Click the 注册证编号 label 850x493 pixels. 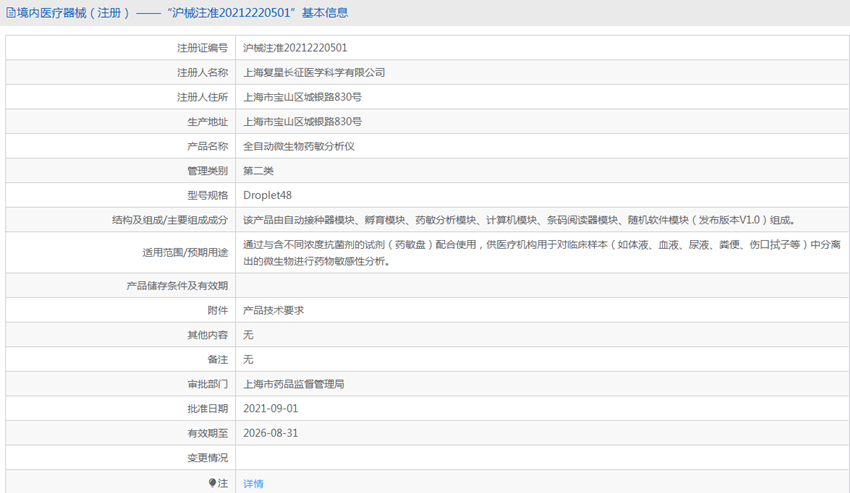click(x=202, y=48)
